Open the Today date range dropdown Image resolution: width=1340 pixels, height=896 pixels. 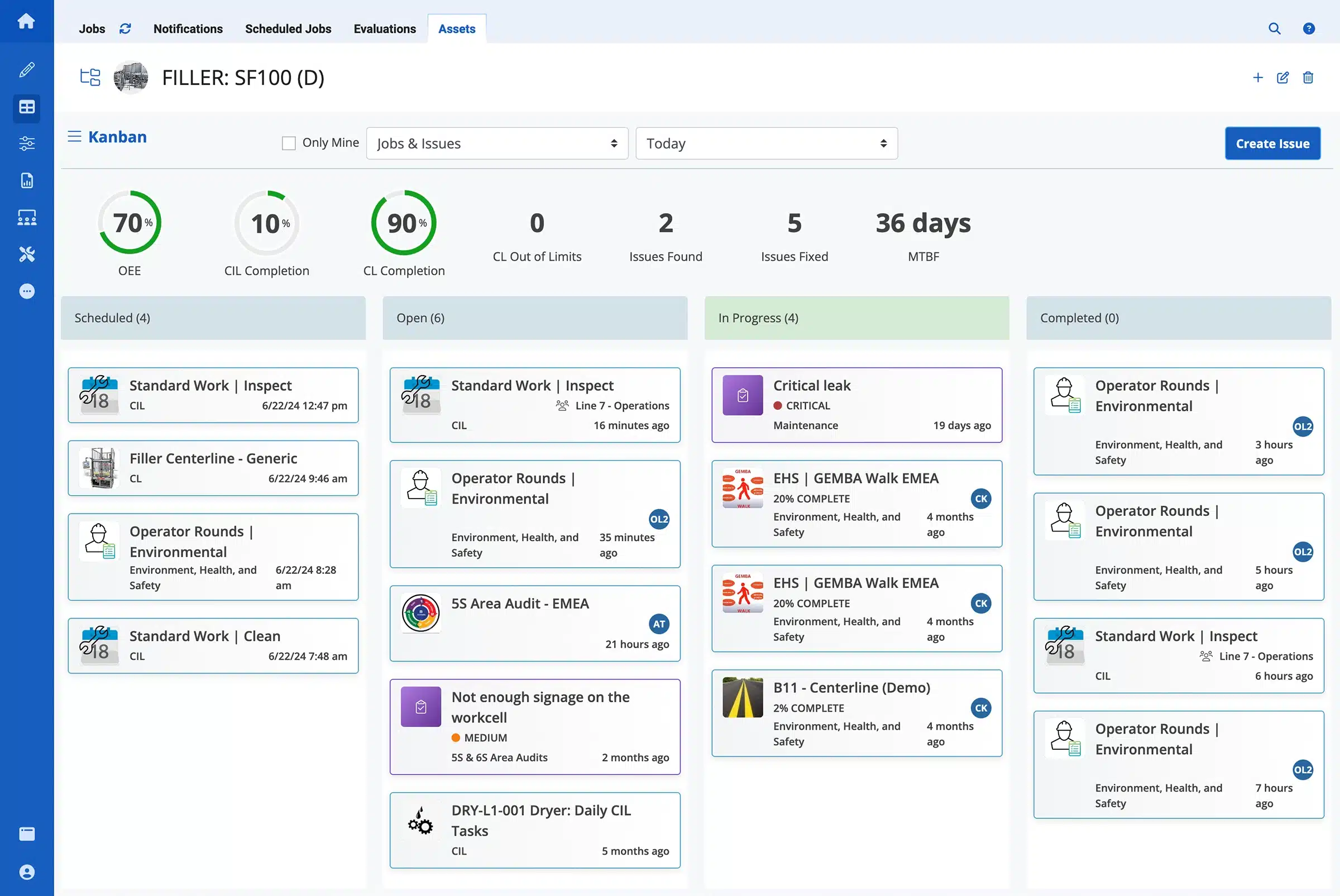766,143
